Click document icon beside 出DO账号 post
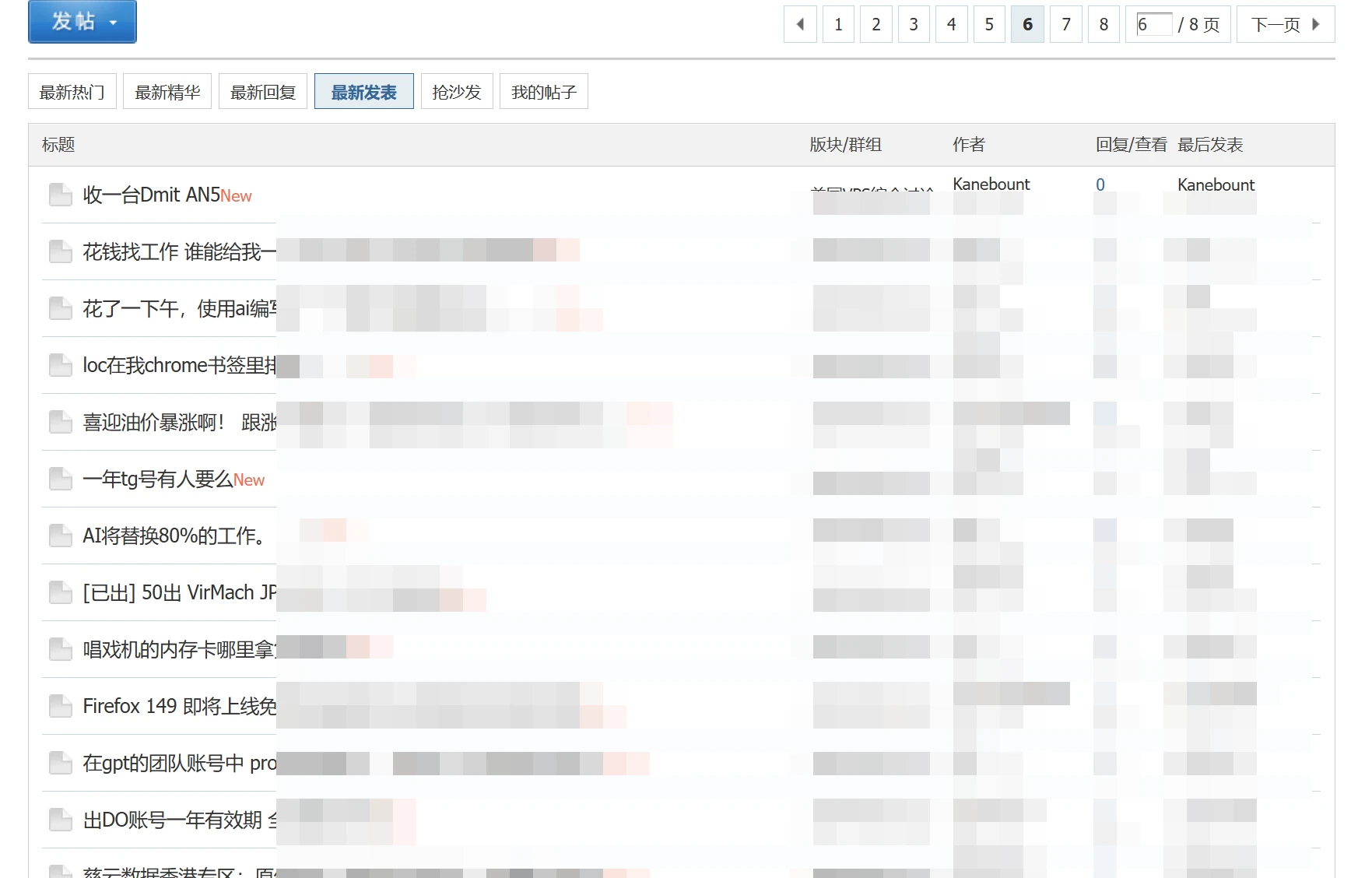1372x878 pixels. [x=60, y=819]
